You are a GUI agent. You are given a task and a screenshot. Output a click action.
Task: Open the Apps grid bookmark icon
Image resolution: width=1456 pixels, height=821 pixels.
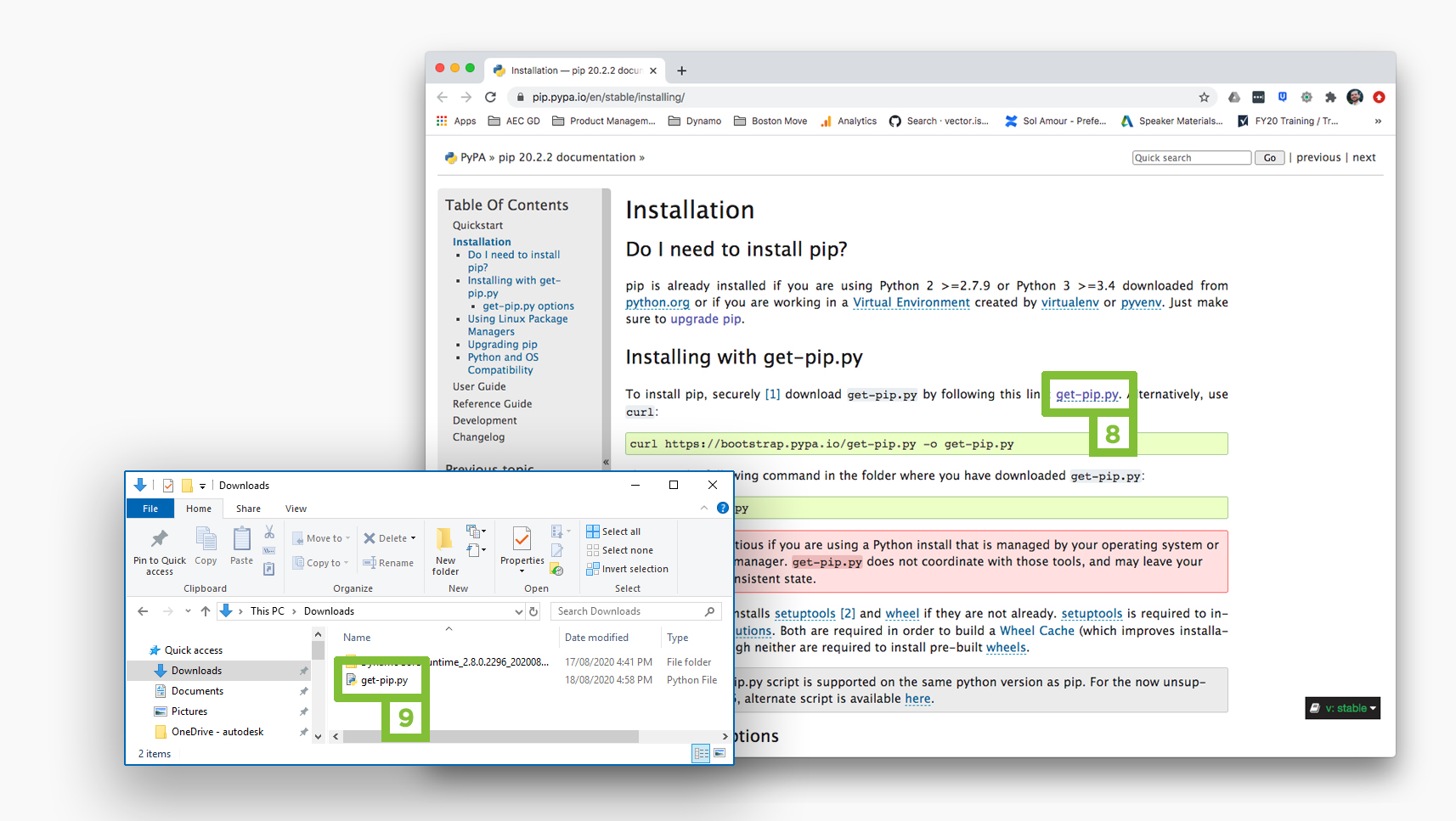(442, 121)
